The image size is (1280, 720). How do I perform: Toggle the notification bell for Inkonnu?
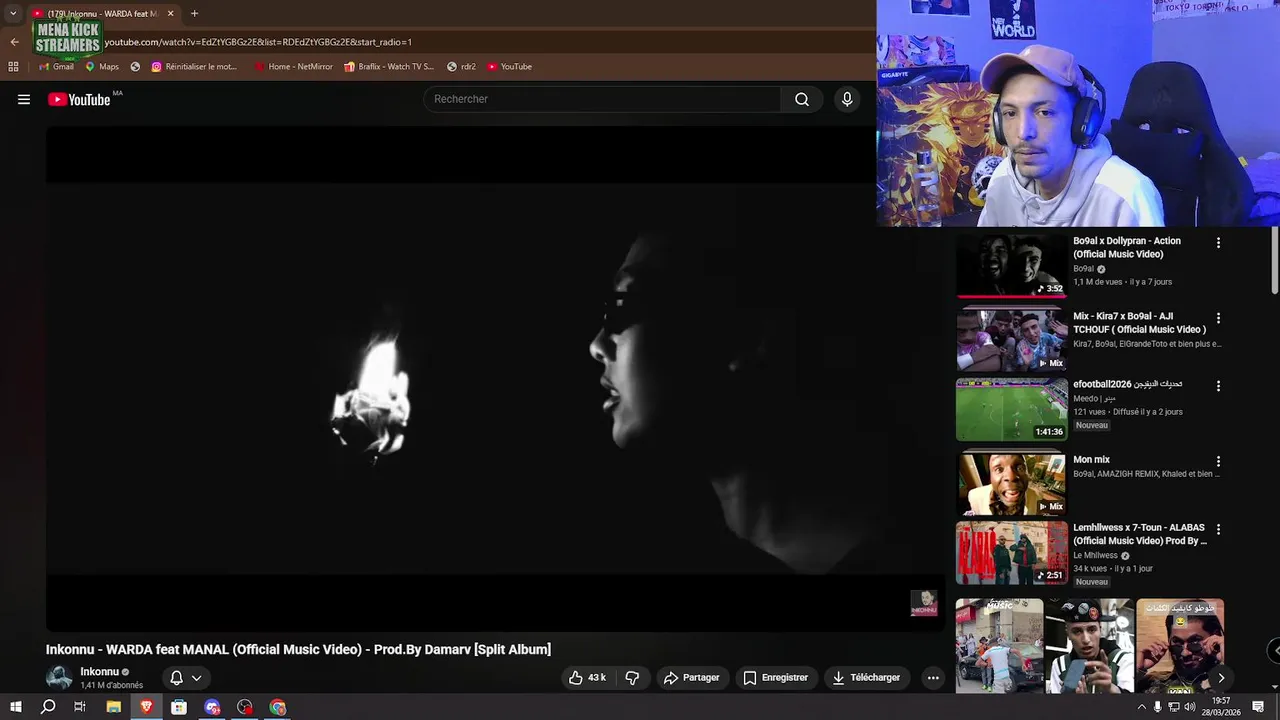coord(176,677)
